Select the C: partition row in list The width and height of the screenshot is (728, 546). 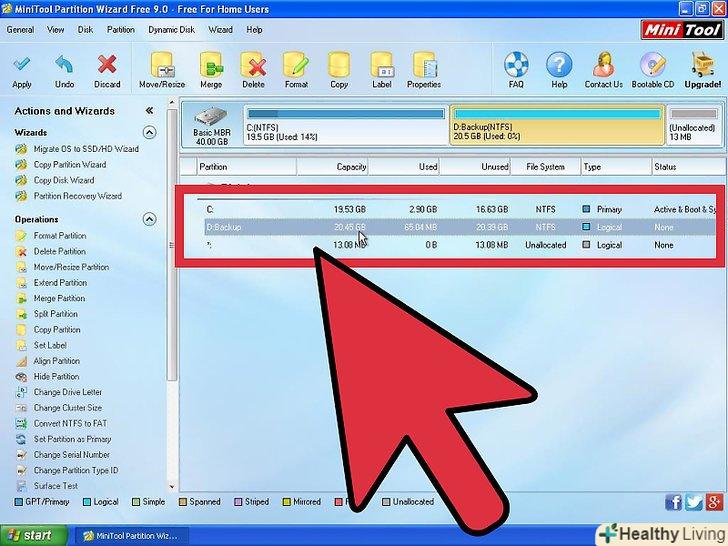pos(460,209)
